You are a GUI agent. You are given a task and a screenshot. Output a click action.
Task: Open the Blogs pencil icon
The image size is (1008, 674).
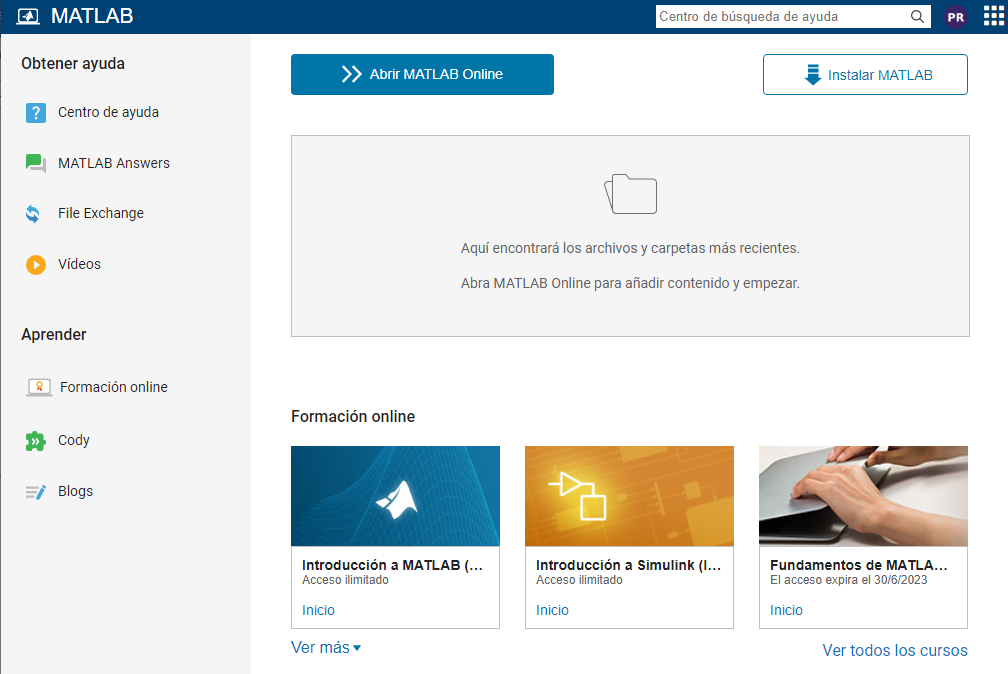coord(38,490)
